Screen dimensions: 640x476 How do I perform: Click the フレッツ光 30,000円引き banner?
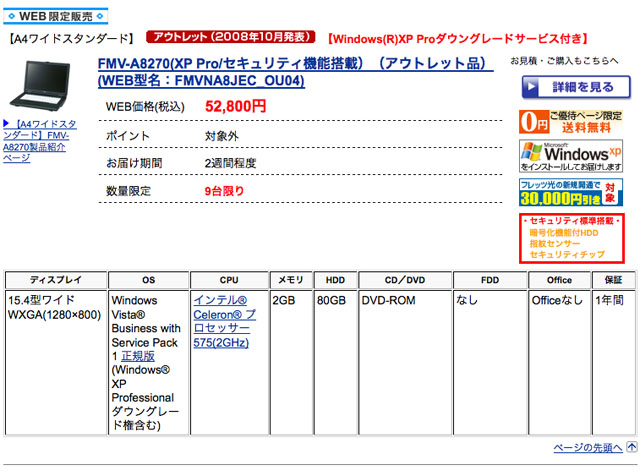[x=571, y=192]
